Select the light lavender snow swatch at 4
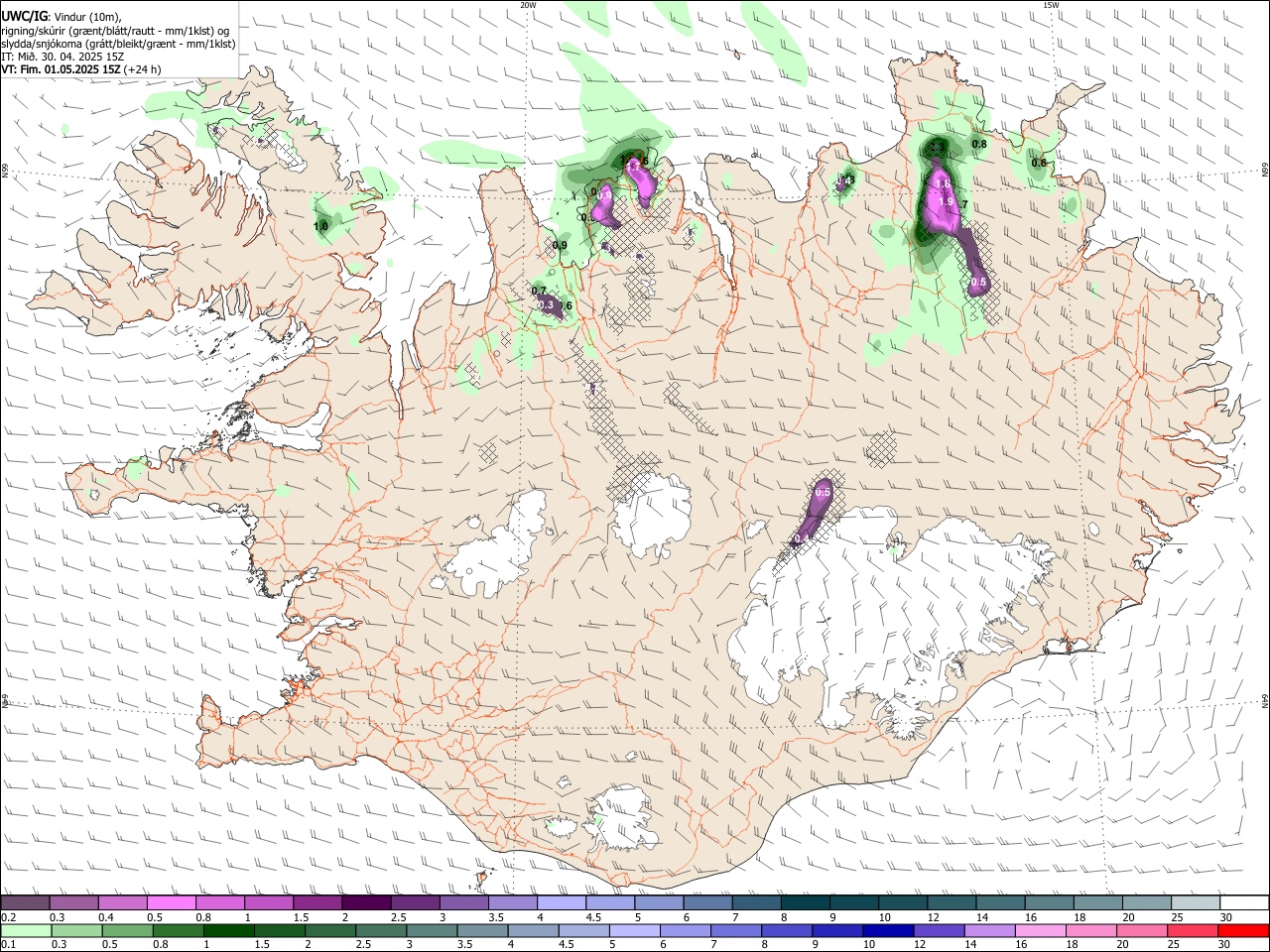The height and width of the screenshot is (952, 1270). 561,902
